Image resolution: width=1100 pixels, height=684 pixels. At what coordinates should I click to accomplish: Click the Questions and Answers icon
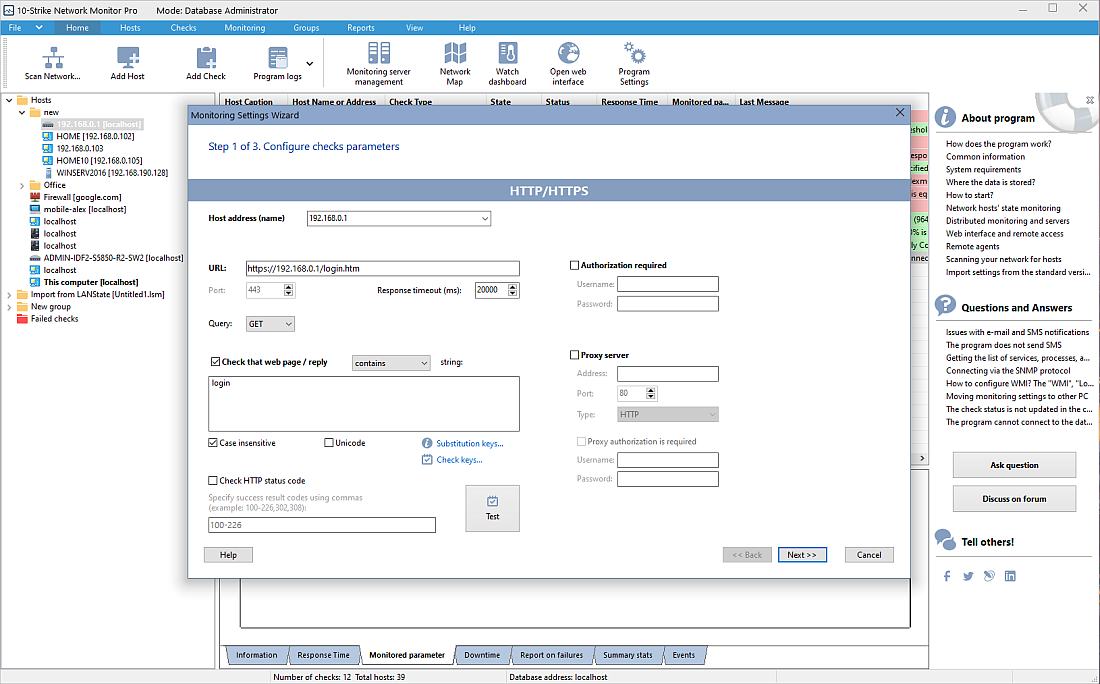(x=945, y=306)
